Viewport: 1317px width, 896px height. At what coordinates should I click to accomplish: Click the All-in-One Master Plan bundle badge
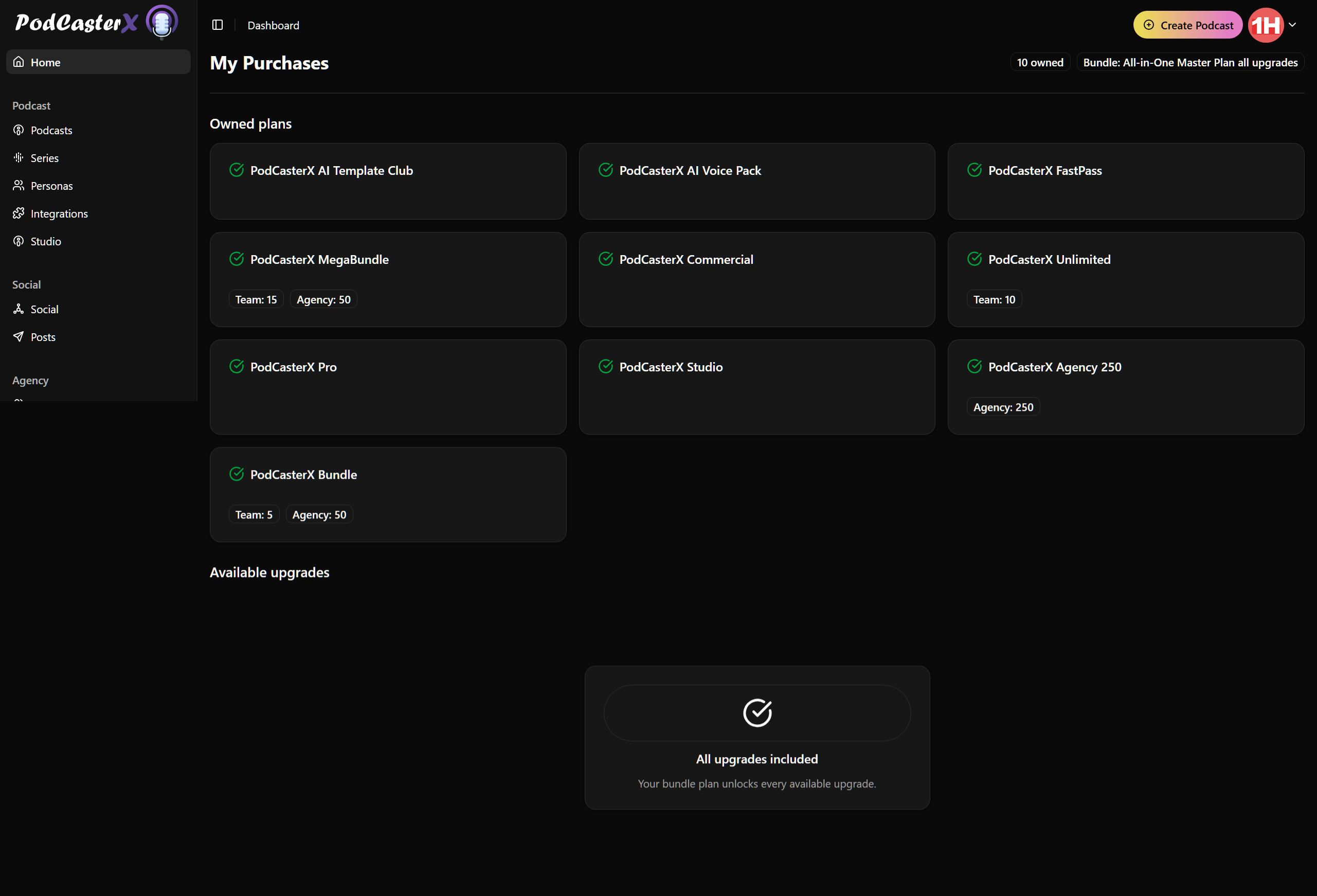(x=1189, y=62)
